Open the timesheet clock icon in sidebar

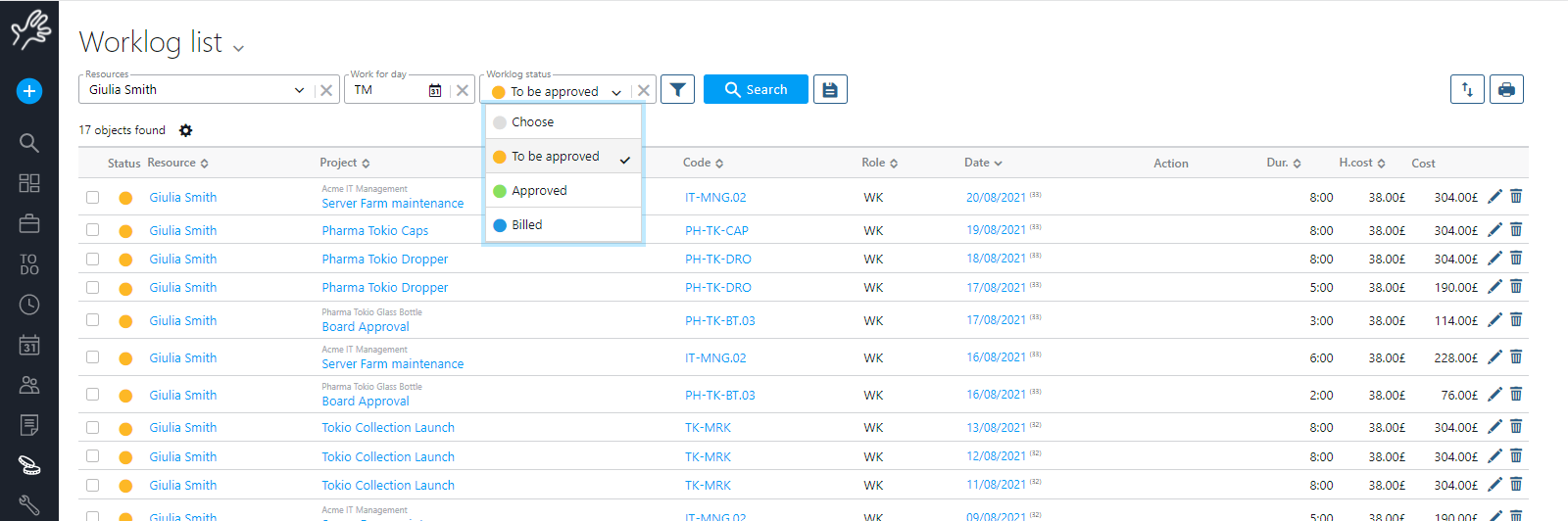click(x=29, y=305)
